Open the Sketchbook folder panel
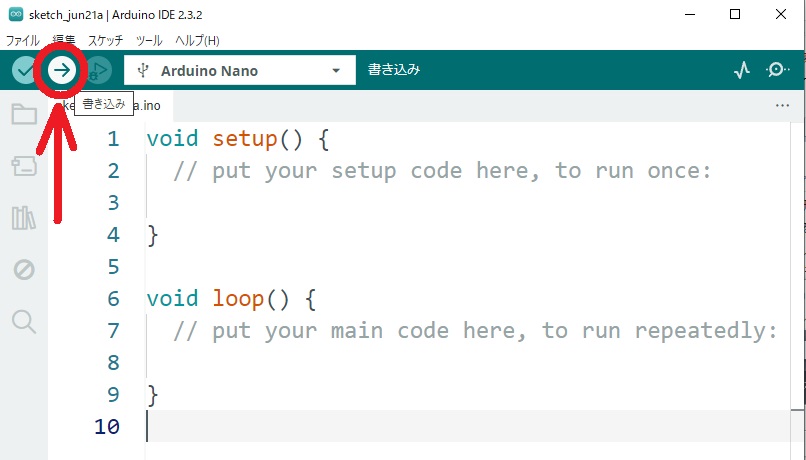Screen dimensions: 806x460 [x=24, y=114]
